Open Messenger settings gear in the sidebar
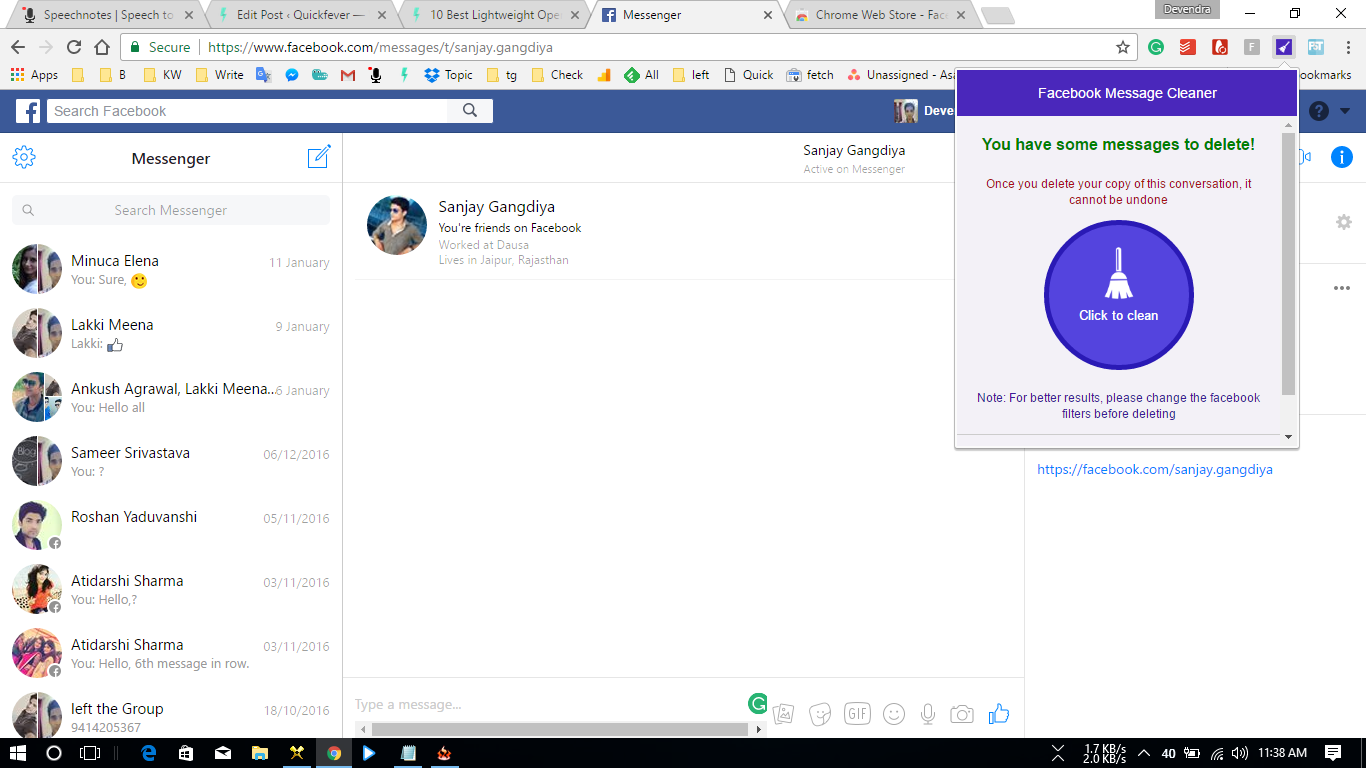The height and width of the screenshot is (768, 1366). (x=24, y=157)
